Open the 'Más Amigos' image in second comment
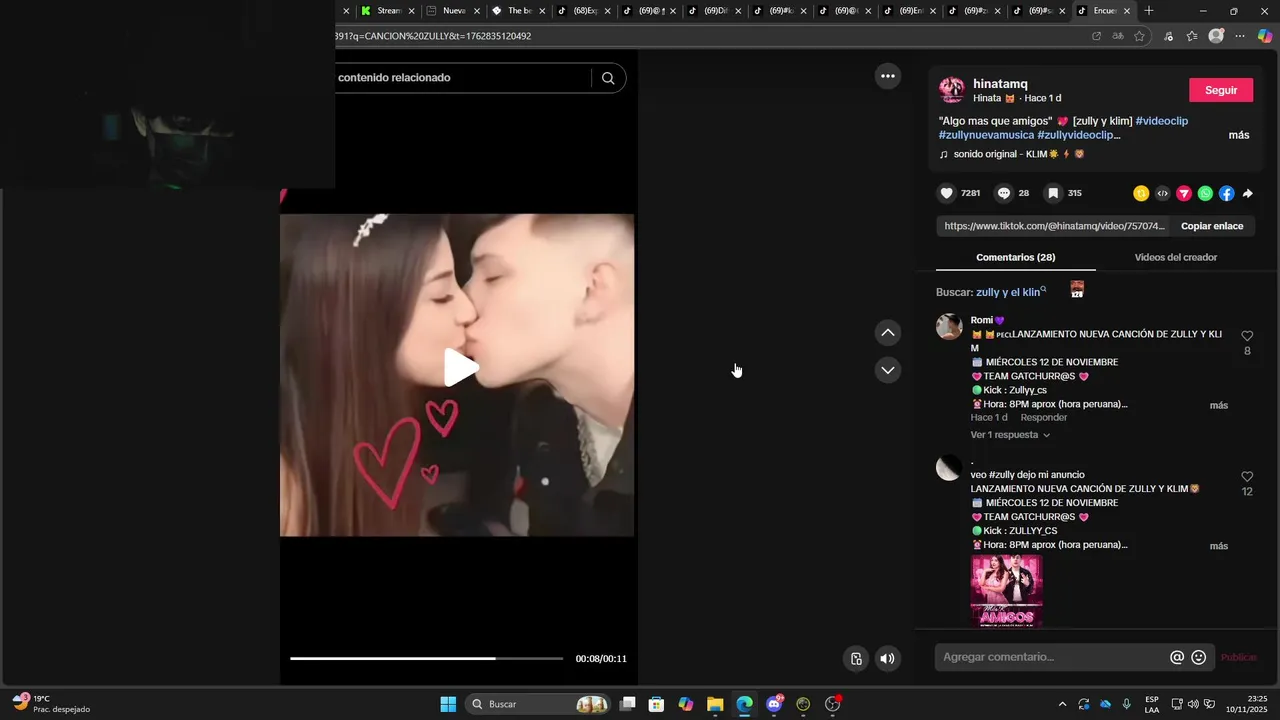Screen dimensions: 1280x720 pyautogui.click(x=1007, y=591)
